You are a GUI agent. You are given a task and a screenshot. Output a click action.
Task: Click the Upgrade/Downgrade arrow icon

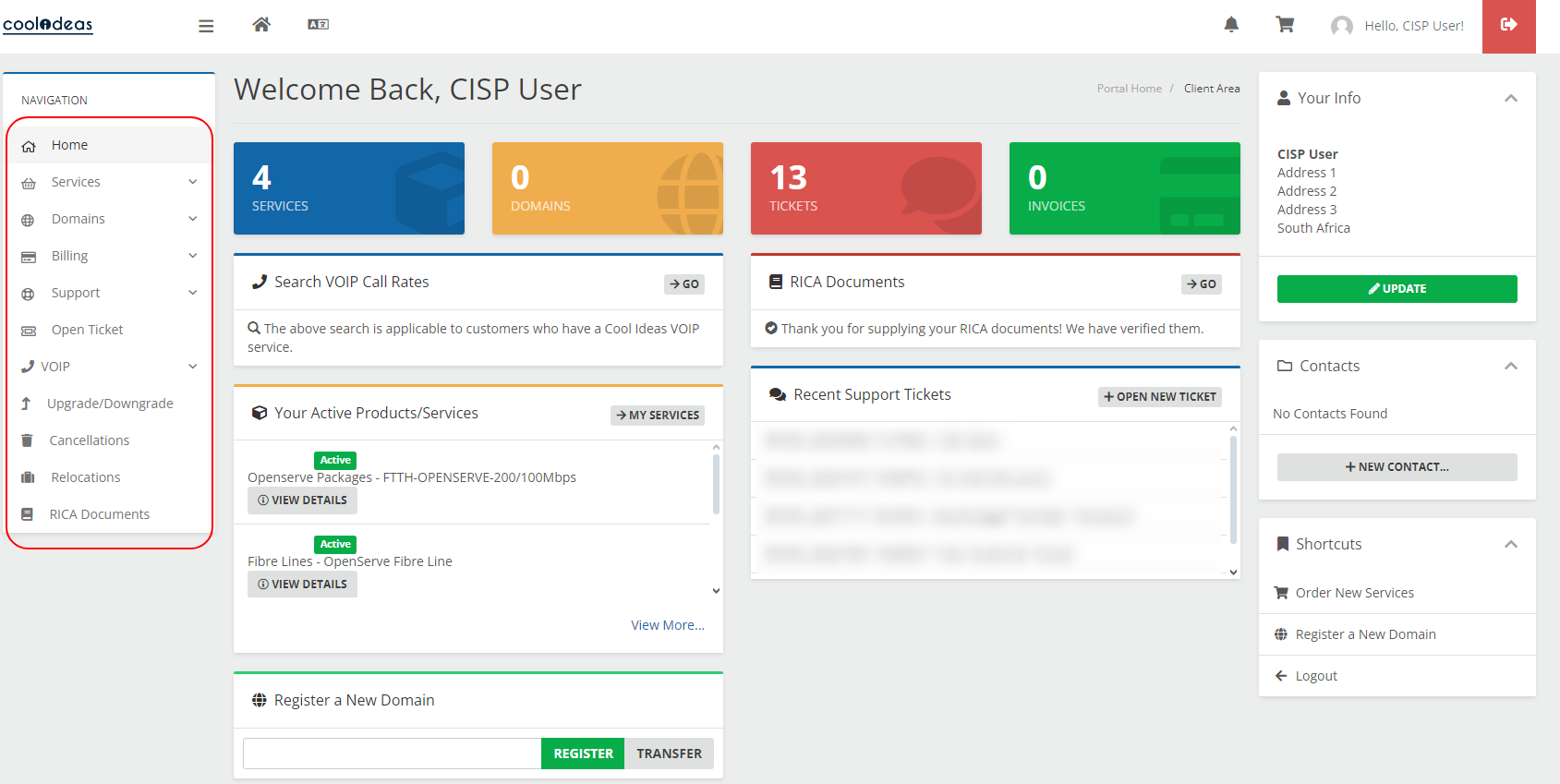click(x=27, y=404)
